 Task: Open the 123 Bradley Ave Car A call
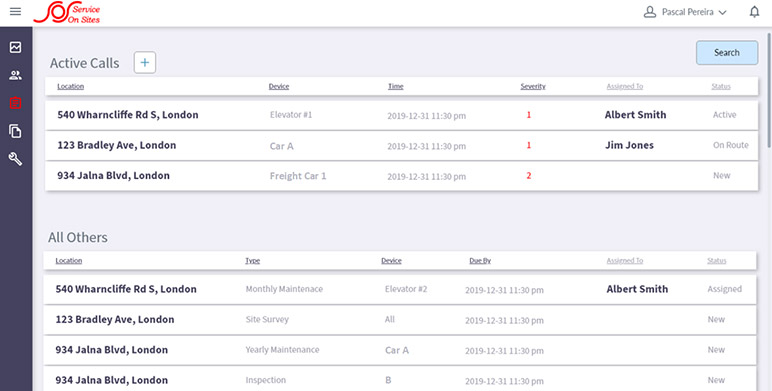[401, 146]
